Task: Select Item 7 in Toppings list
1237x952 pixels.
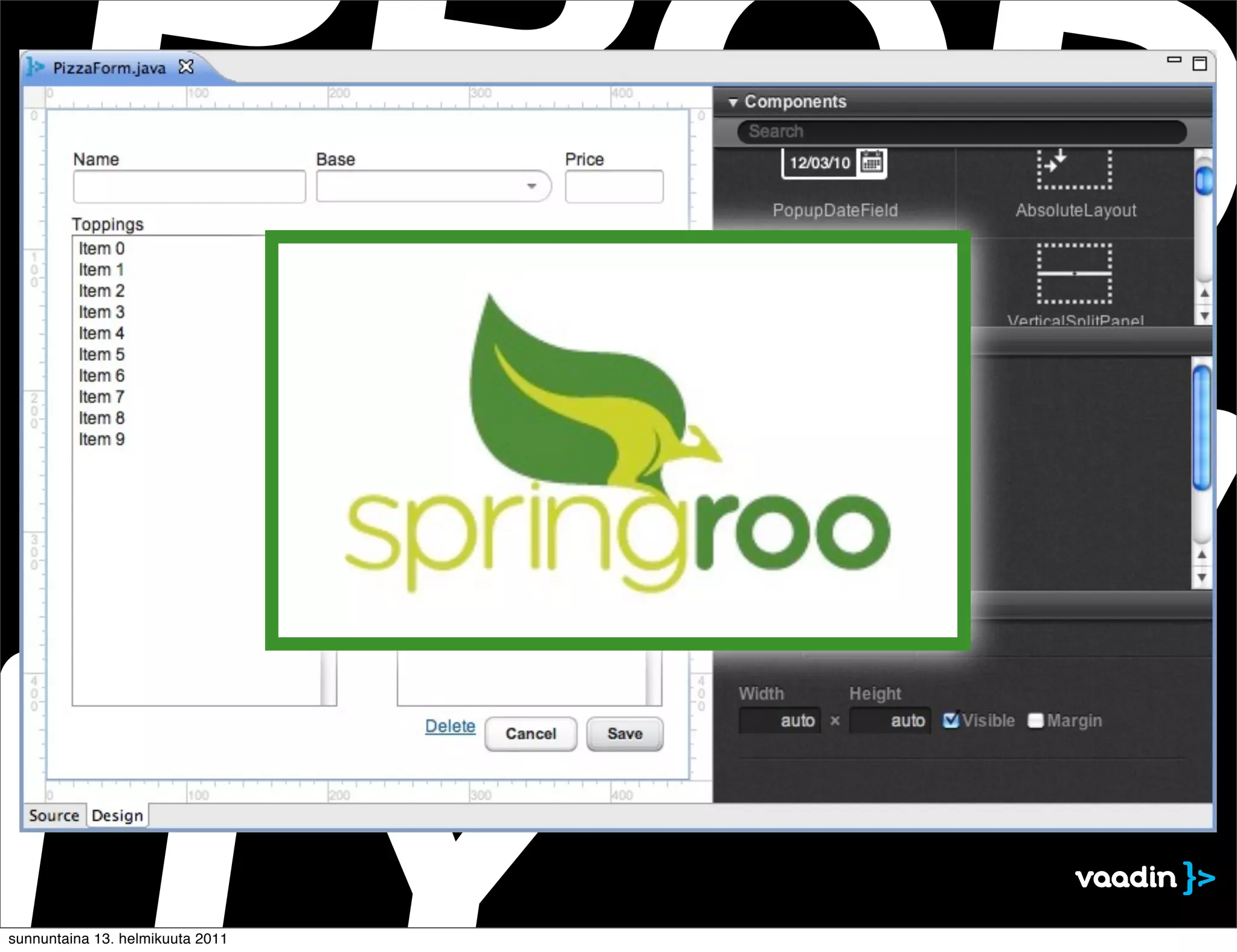Action: point(101,396)
